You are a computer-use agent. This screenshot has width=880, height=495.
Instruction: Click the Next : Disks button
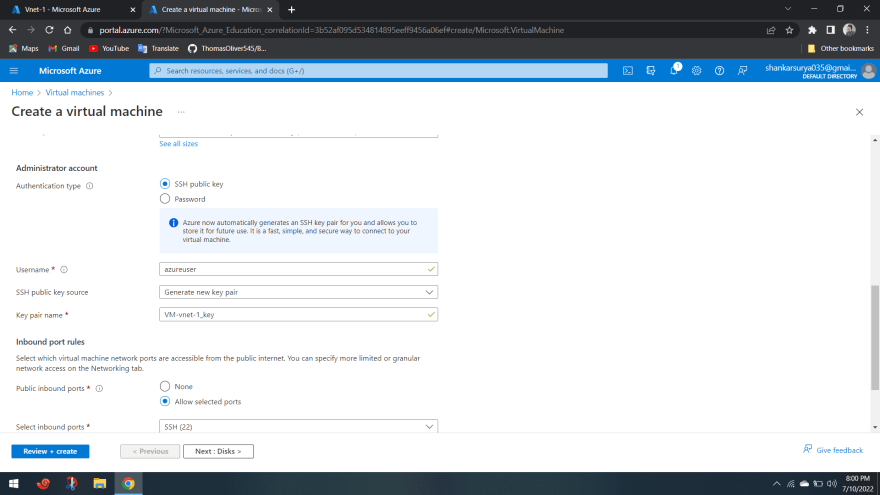click(218, 451)
